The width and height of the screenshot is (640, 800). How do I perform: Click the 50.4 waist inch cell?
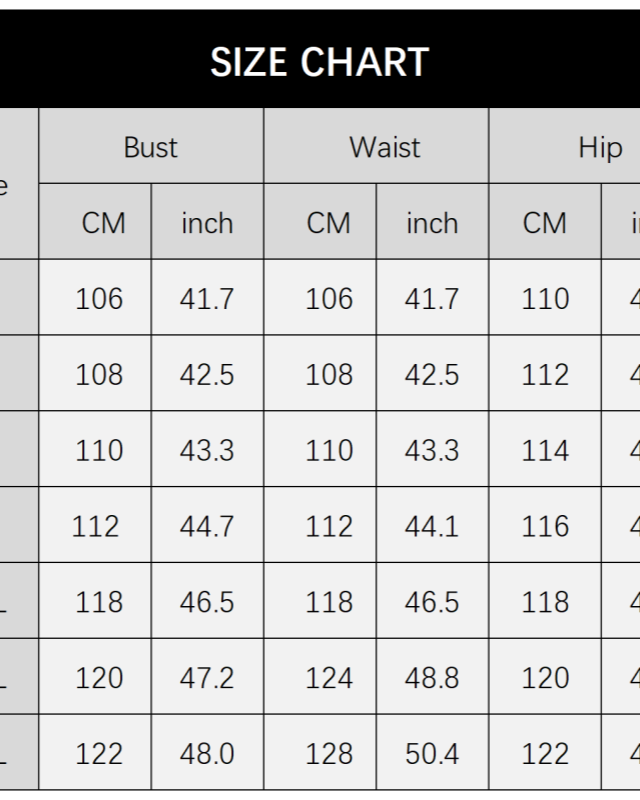point(432,754)
